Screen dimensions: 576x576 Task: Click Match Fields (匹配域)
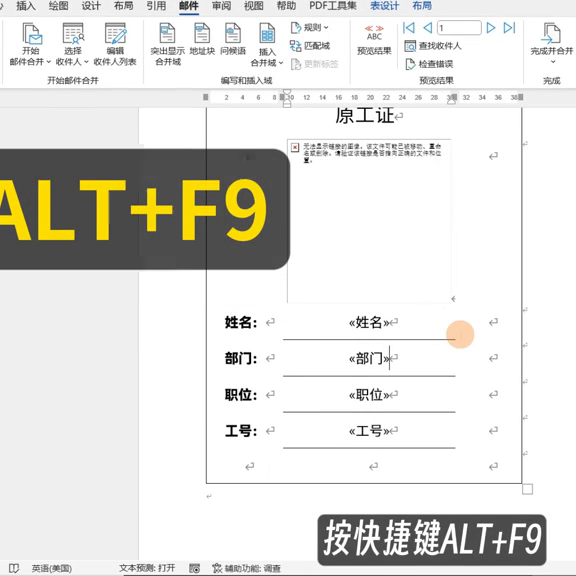[310, 46]
